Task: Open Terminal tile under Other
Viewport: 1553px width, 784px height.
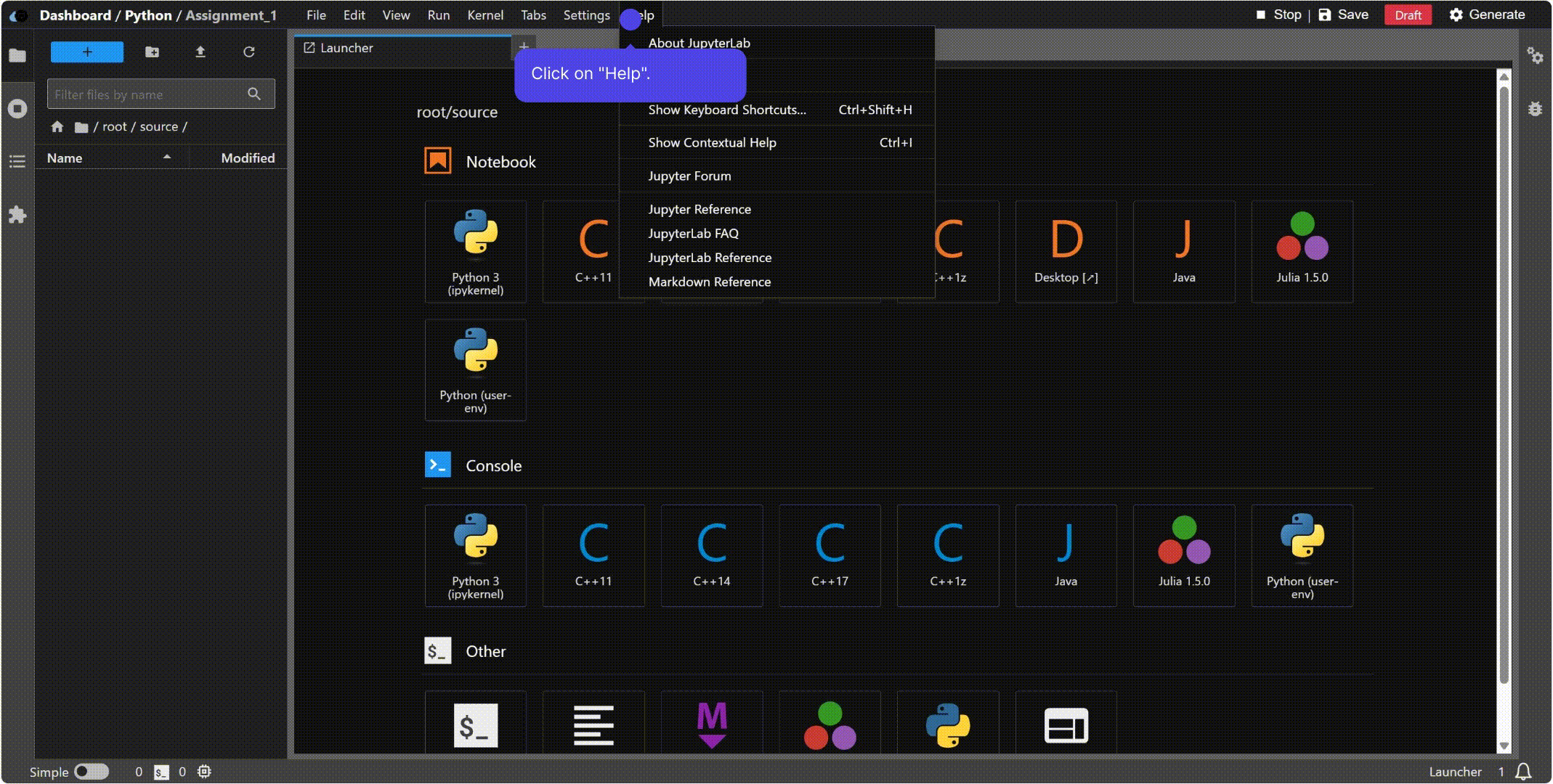Action: [x=476, y=723]
